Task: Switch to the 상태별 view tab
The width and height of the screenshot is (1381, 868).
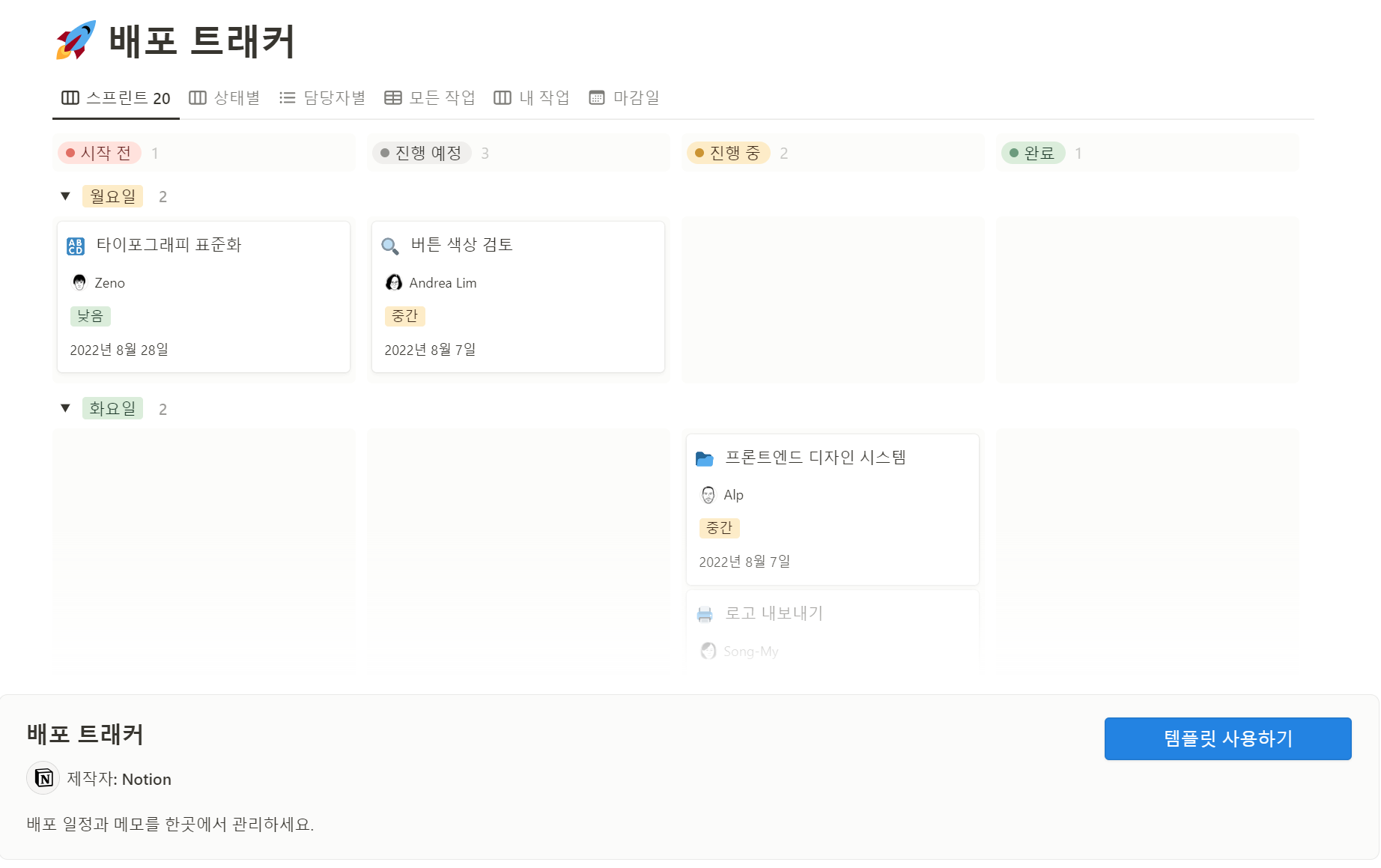Action: (224, 98)
